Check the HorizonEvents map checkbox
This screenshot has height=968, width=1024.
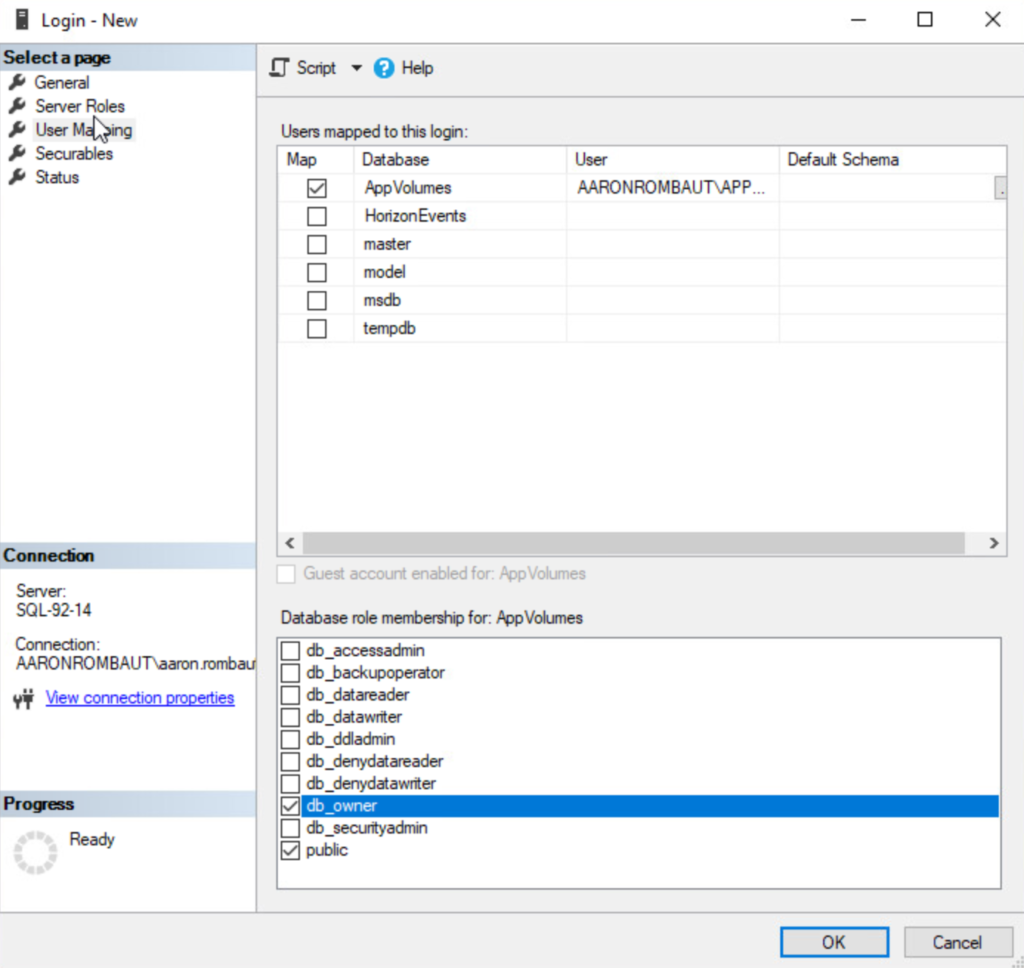(317, 216)
